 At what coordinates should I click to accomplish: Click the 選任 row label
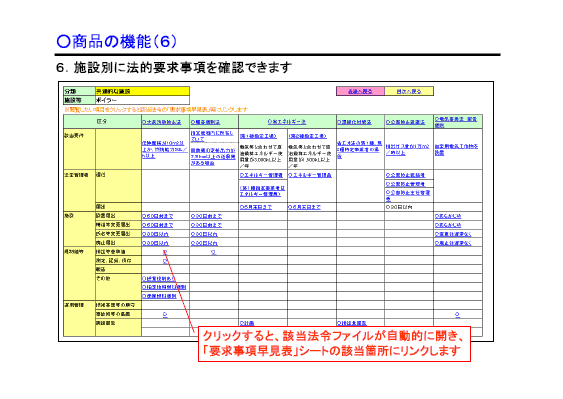click(x=100, y=175)
